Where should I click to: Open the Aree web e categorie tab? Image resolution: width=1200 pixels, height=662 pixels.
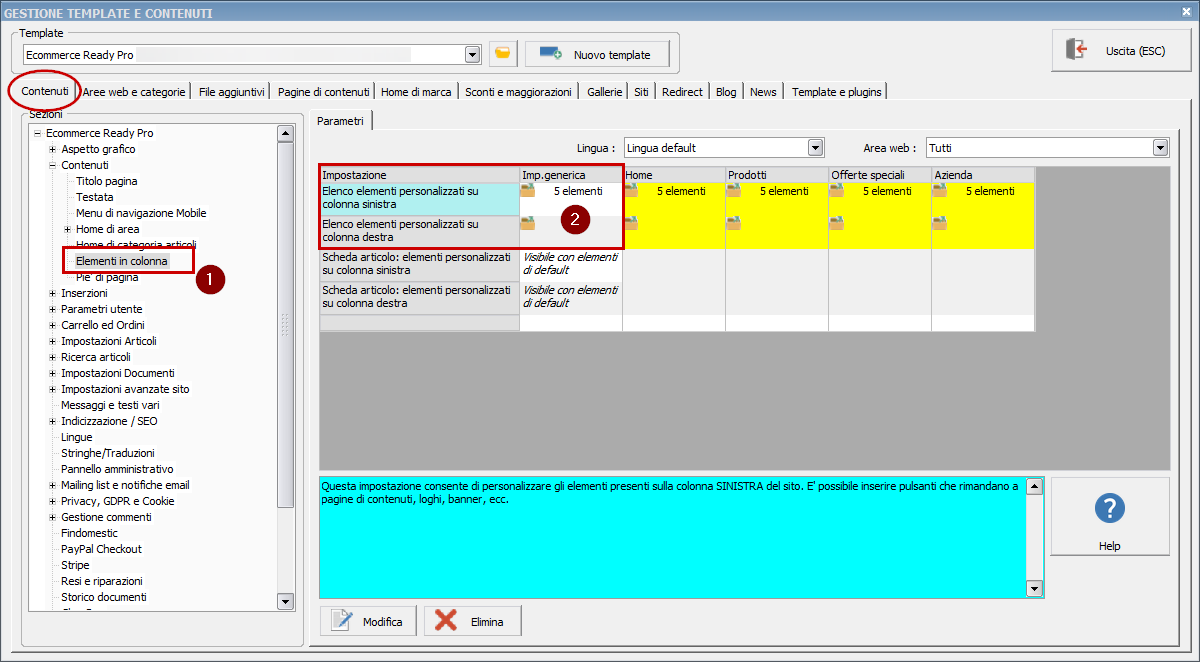[134, 92]
